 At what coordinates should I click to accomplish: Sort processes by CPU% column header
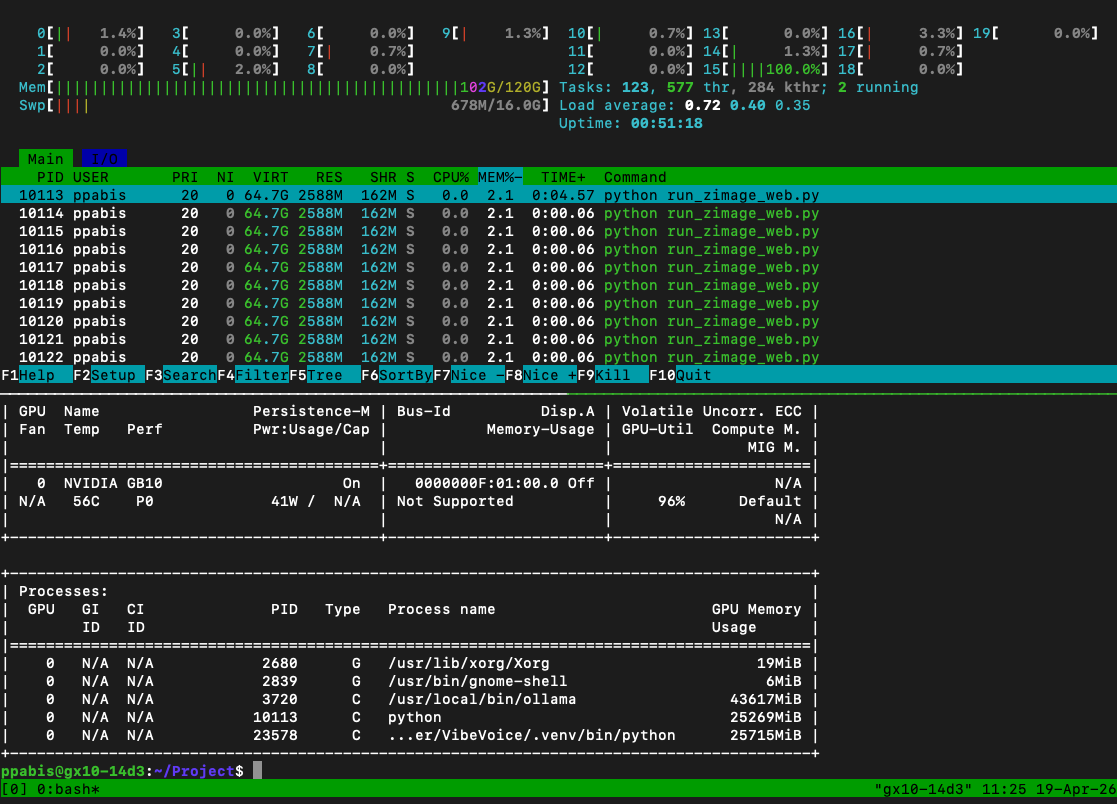[x=450, y=177]
